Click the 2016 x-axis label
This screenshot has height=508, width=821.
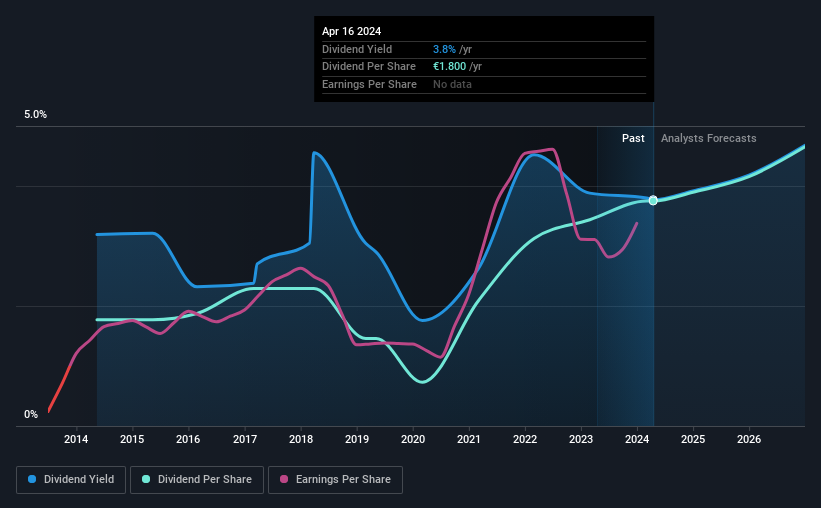[x=188, y=439]
